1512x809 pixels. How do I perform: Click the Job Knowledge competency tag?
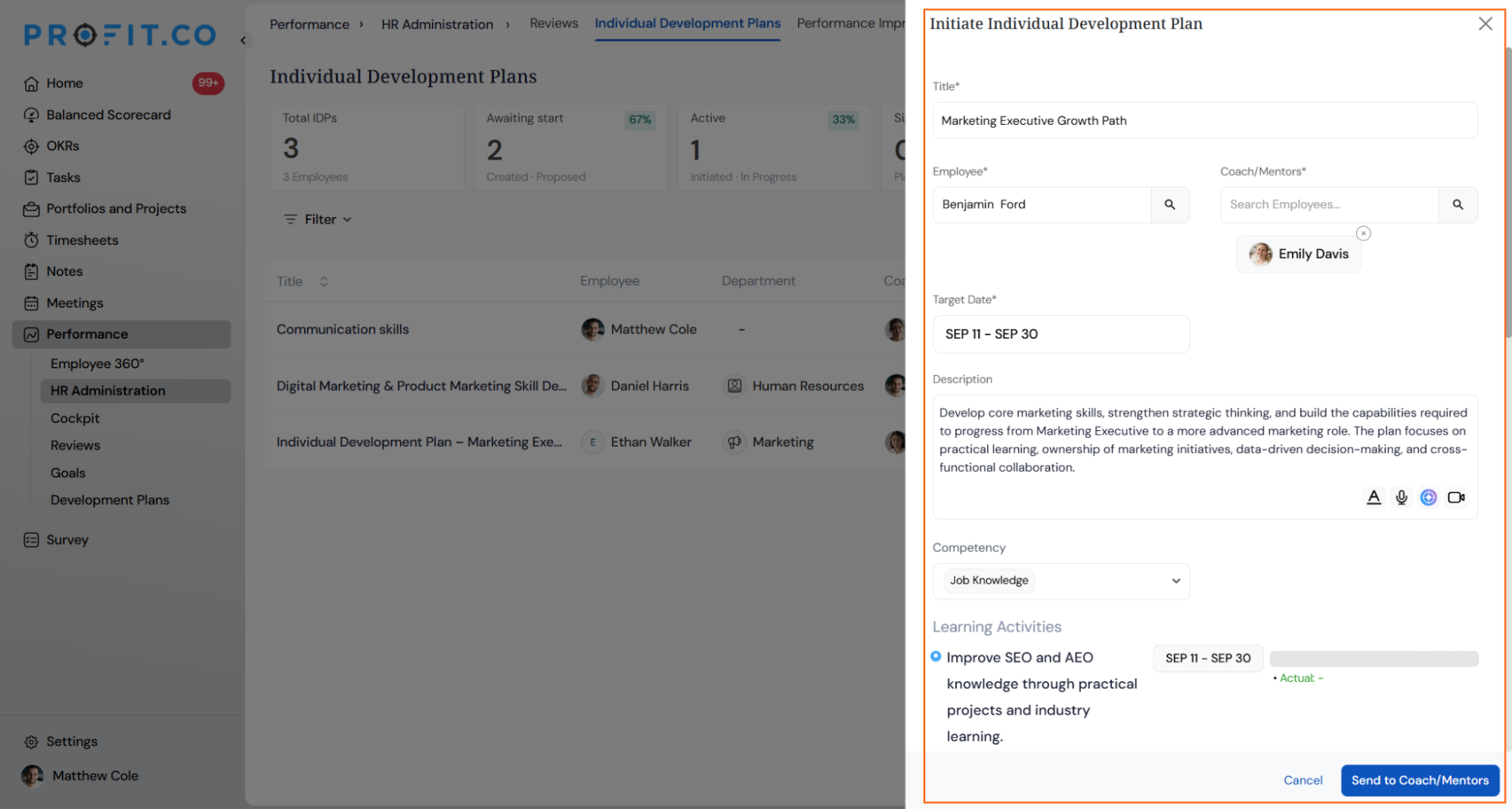989,581
